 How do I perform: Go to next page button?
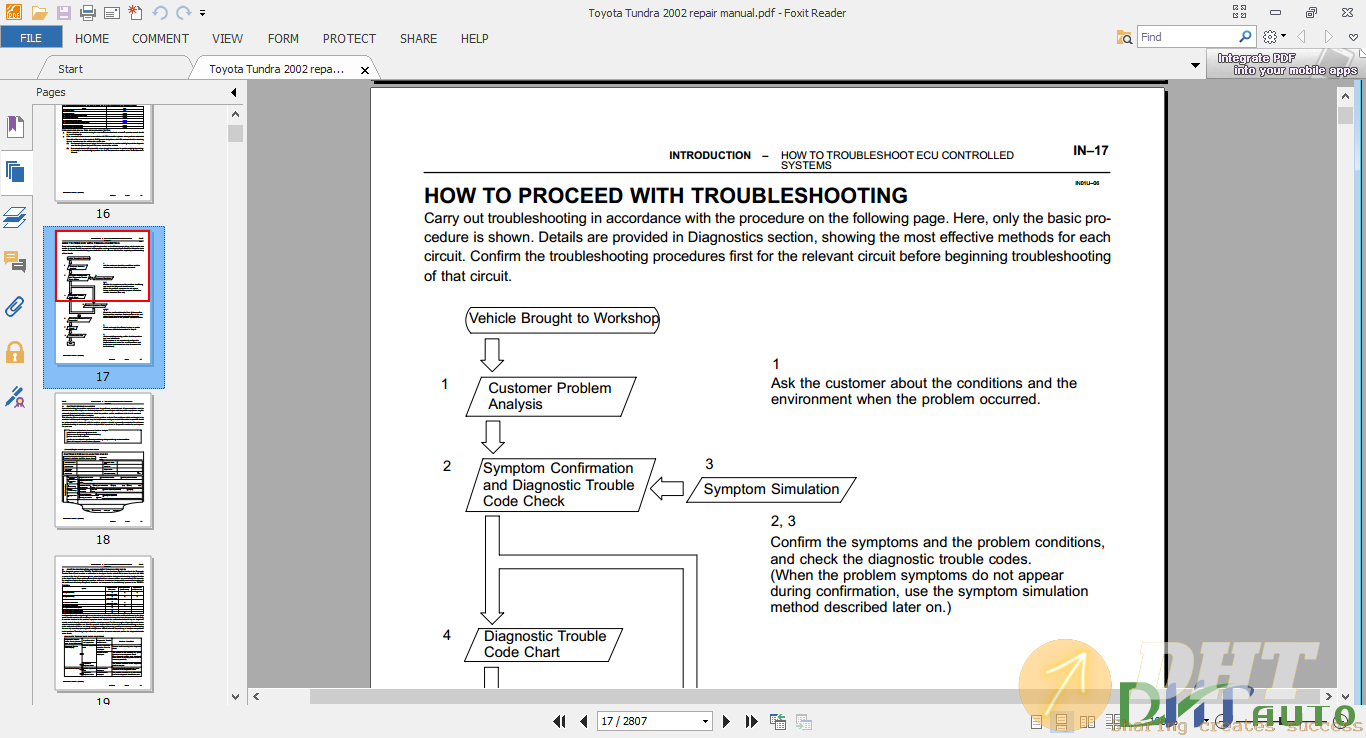click(727, 721)
